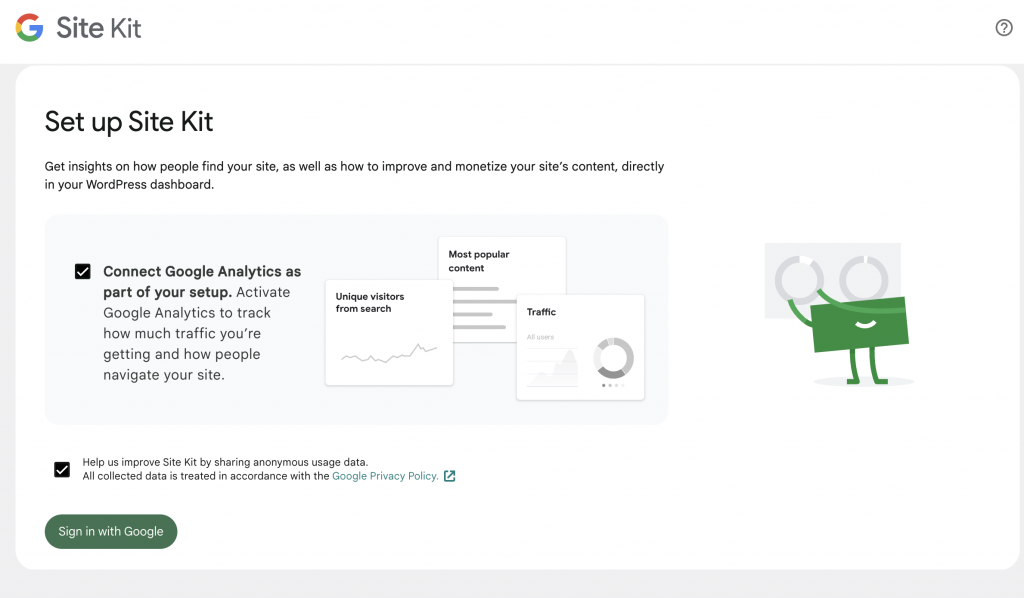
Task: Click the Site Kit header title
Action: 99,28
